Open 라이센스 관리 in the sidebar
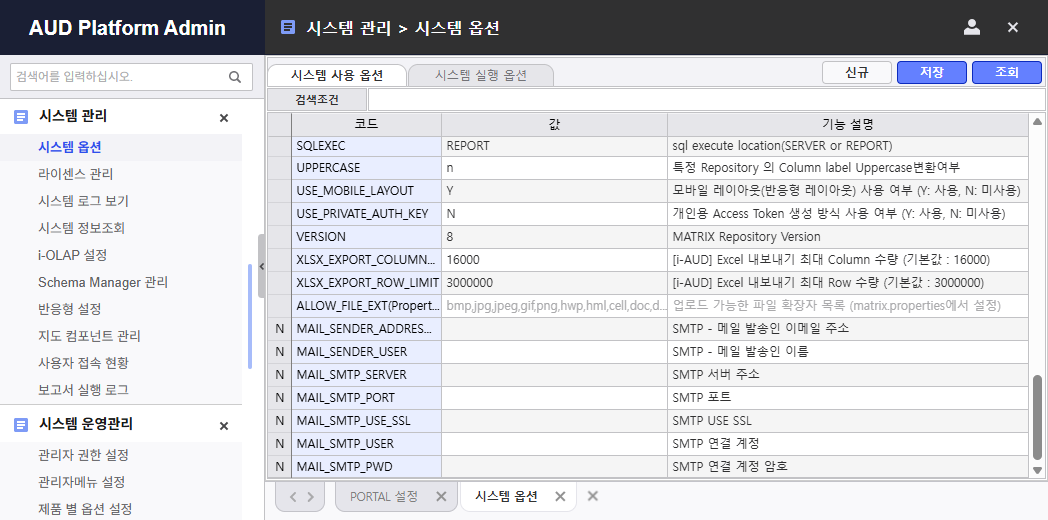The width and height of the screenshot is (1048, 520). click(76, 174)
